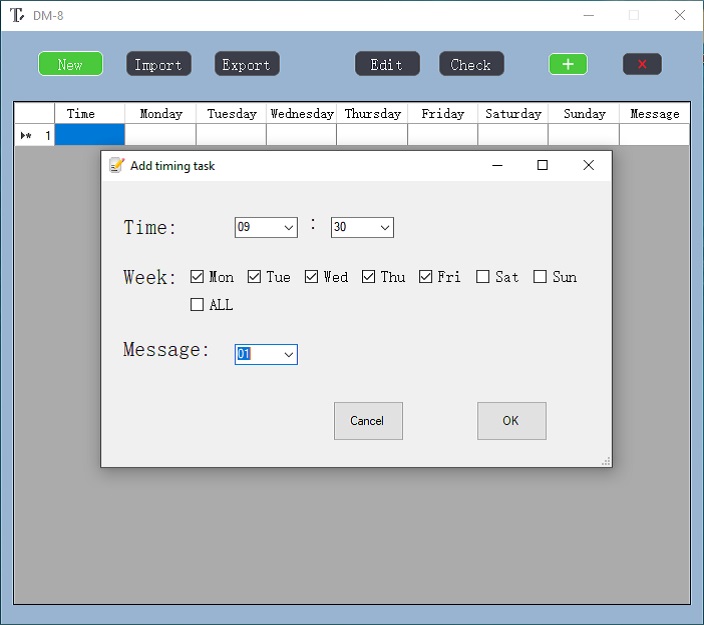704x625 pixels.
Task: Enable the Sat checkbox
Action: click(483, 277)
